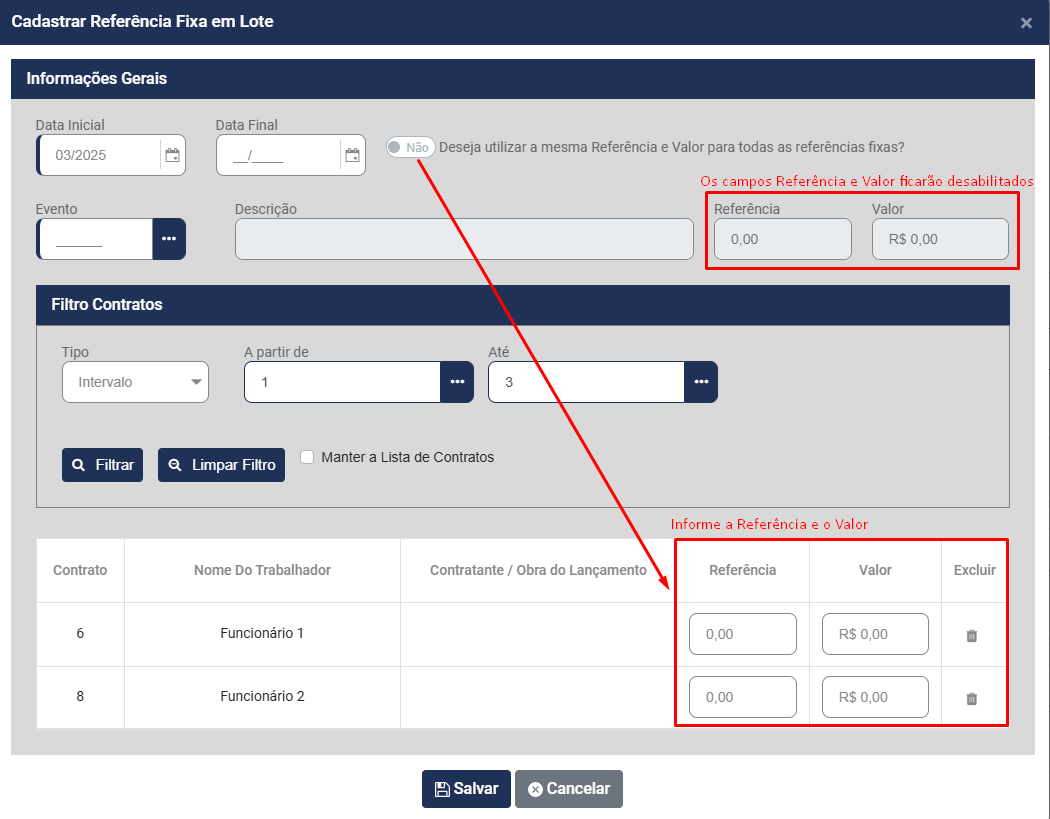
Task: Save with the Salvar button
Action: [x=466, y=788]
